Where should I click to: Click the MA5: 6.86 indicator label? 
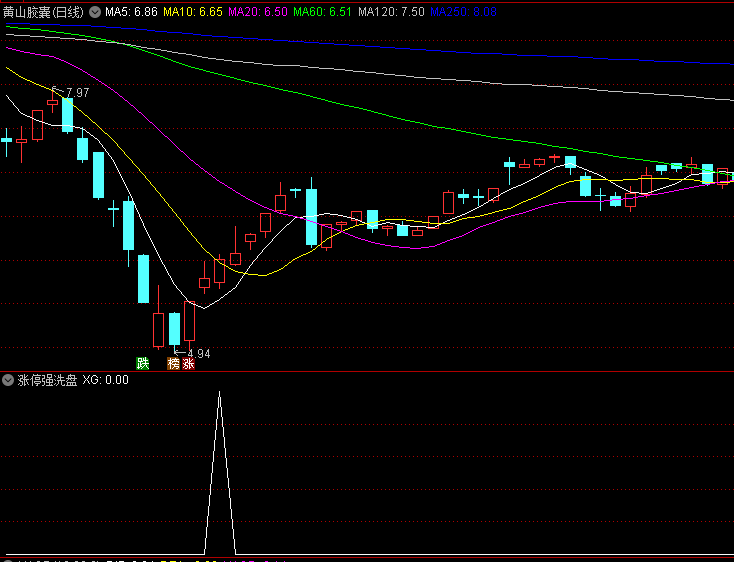click(x=131, y=12)
